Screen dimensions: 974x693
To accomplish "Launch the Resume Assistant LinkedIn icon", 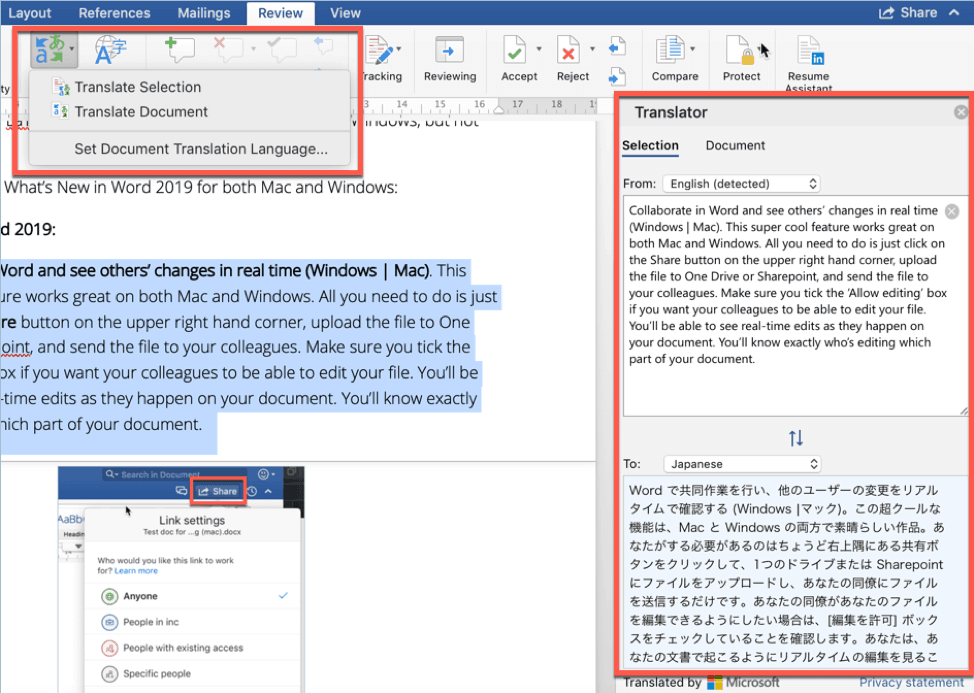I will pyautogui.click(x=810, y=50).
